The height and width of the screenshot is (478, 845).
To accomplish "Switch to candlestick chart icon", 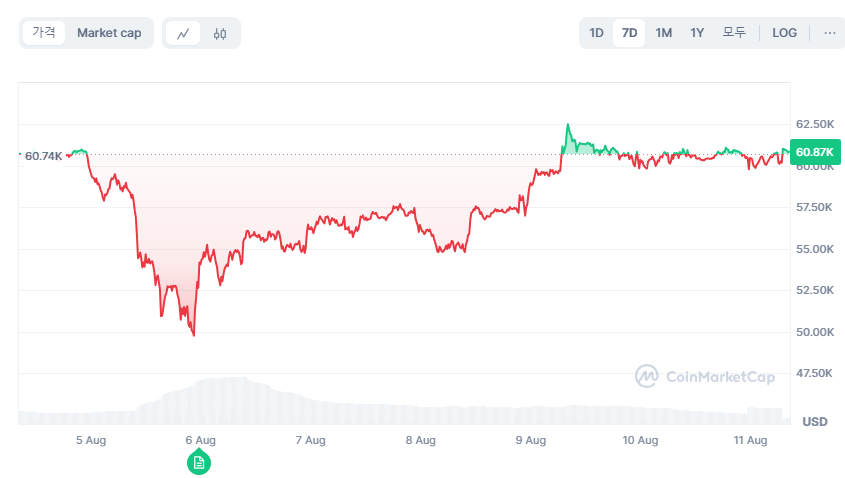I will point(220,33).
